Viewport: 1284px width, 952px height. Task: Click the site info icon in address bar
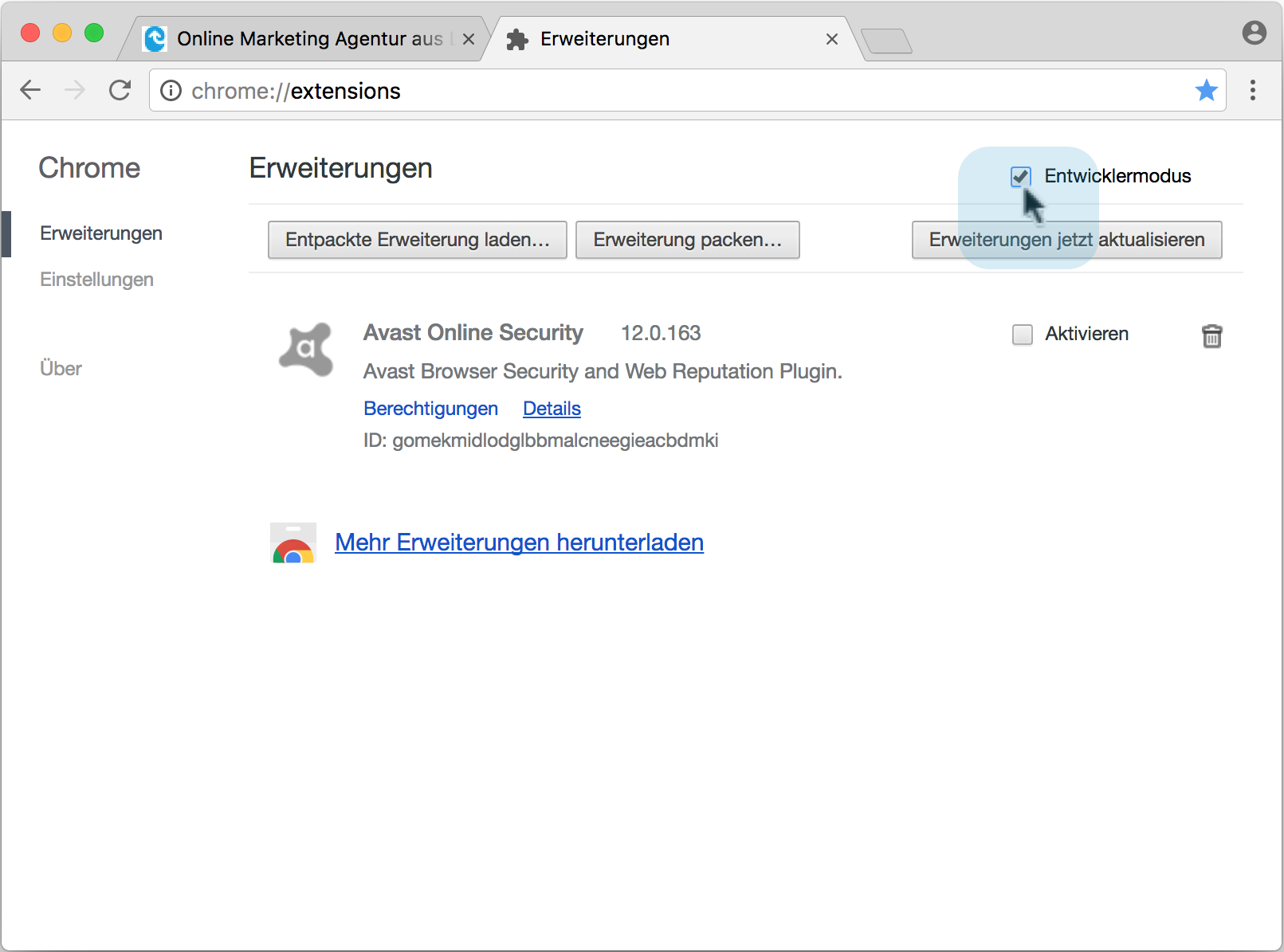point(171,91)
